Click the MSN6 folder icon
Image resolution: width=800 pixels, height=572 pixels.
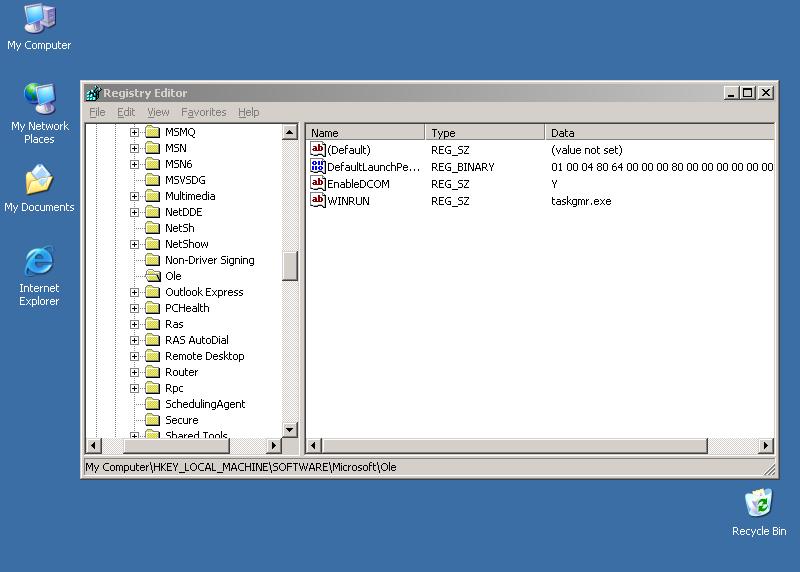pyautogui.click(x=153, y=164)
